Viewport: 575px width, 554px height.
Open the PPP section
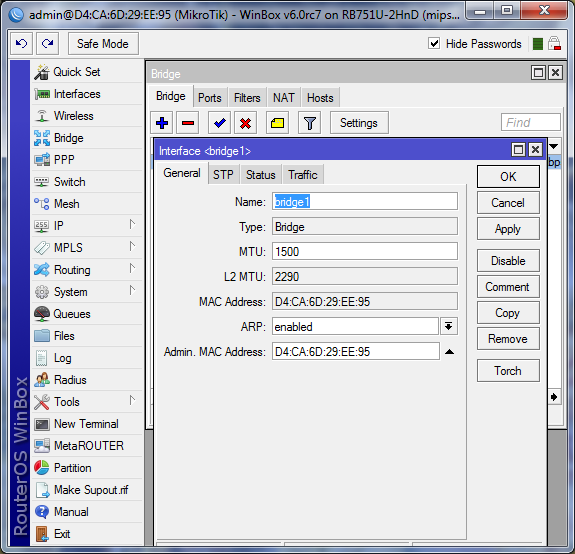point(87,160)
